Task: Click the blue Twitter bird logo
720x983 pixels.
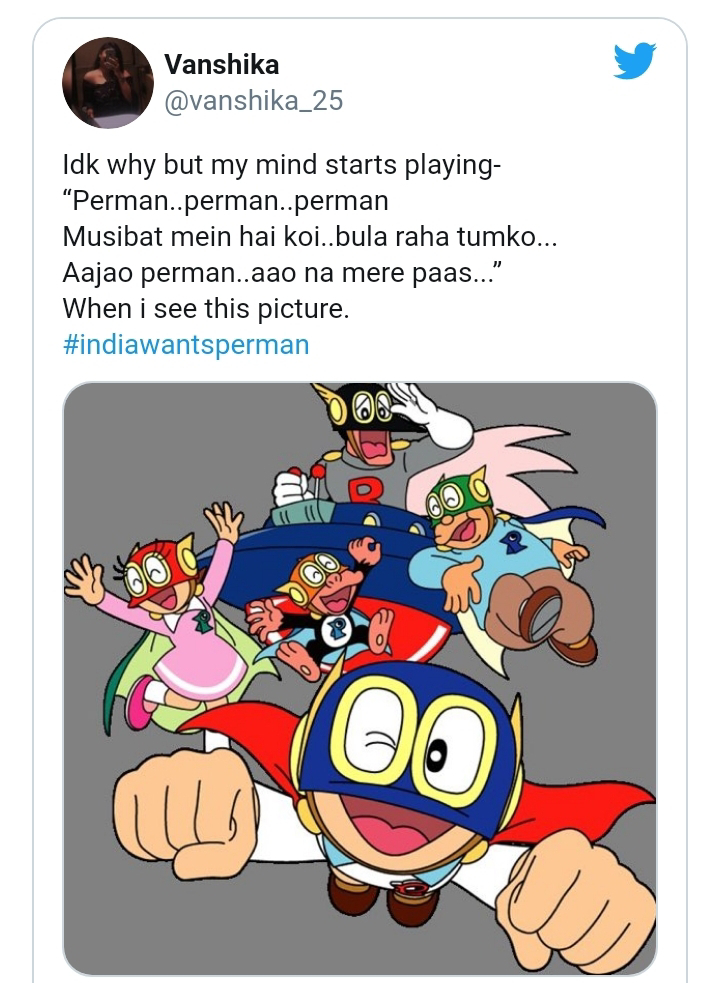Action: [635, 61]
